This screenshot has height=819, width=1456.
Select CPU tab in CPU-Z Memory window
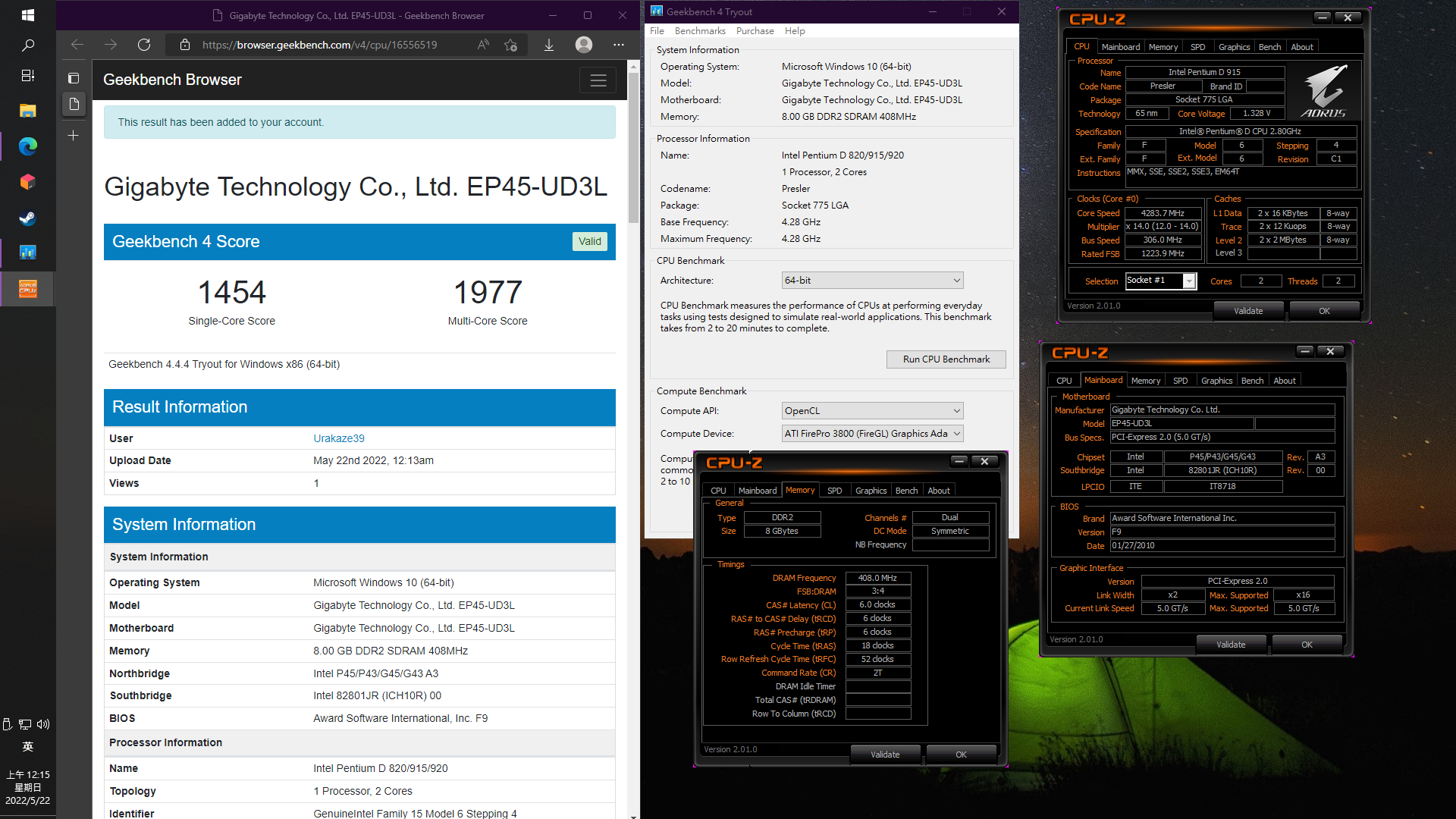point(718,491)
